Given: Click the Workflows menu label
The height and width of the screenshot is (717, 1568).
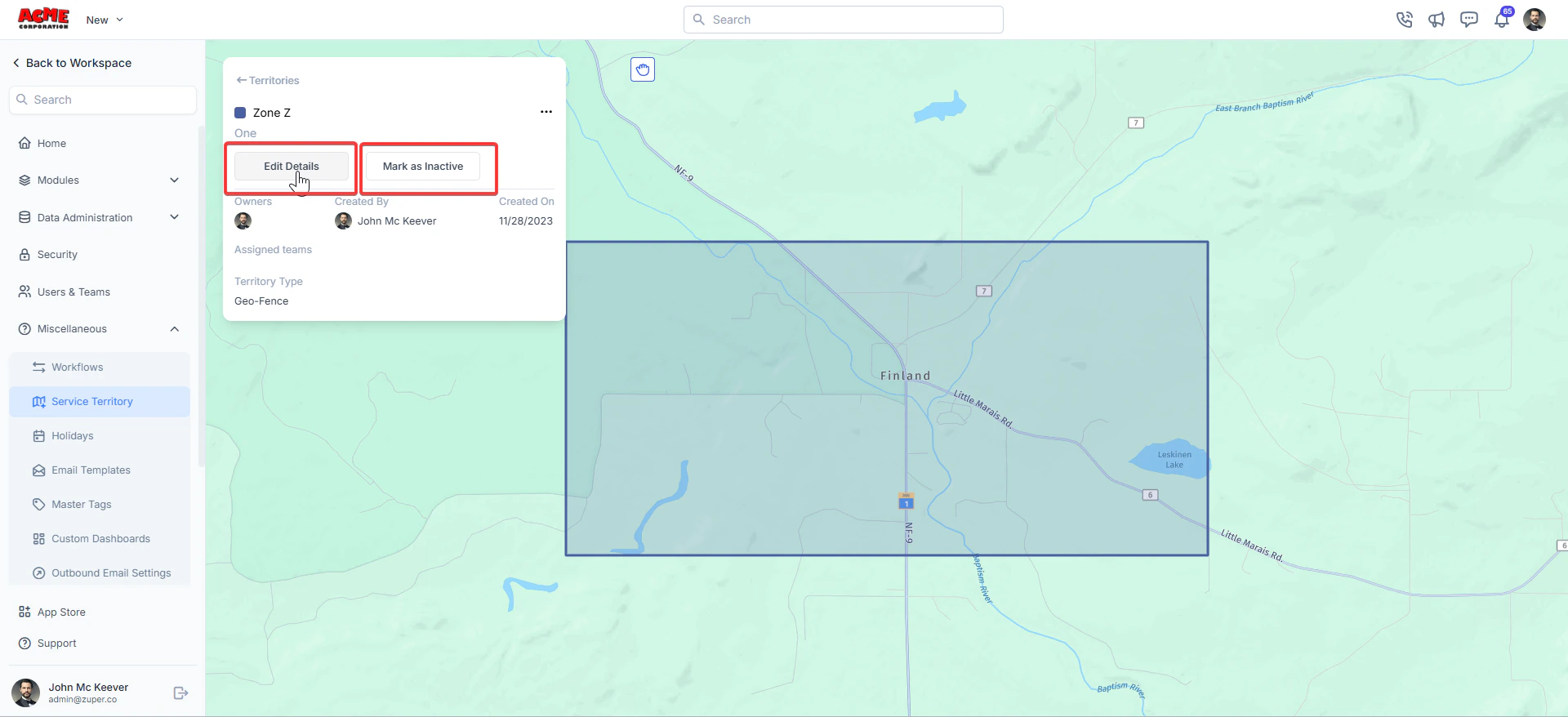Looking at the screenshot, I should tap(78, 367).
